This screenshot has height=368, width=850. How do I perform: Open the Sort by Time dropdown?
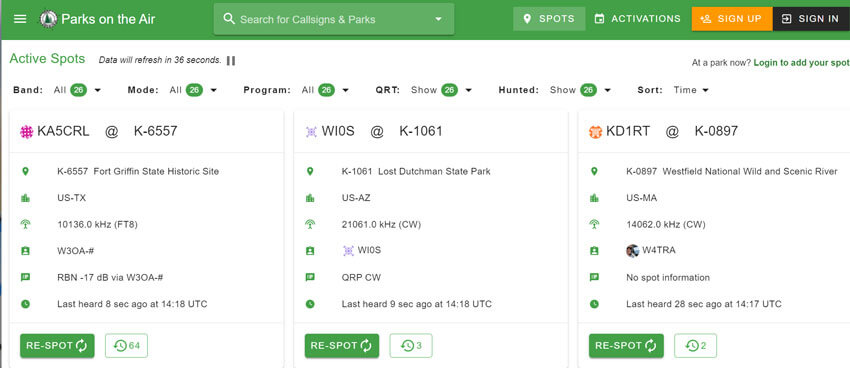(691, 90)
